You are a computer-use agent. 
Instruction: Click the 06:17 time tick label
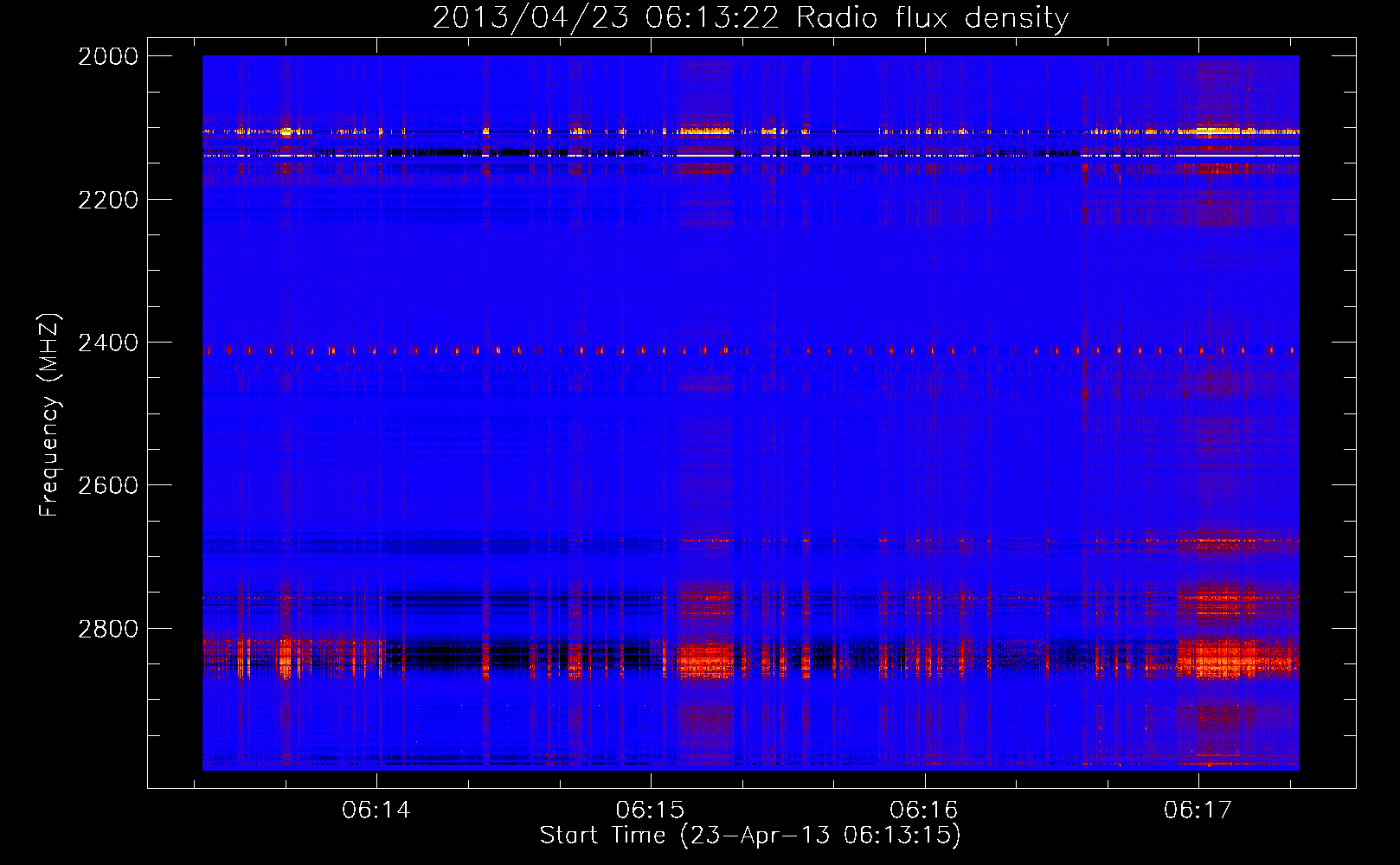[1198, 811]
